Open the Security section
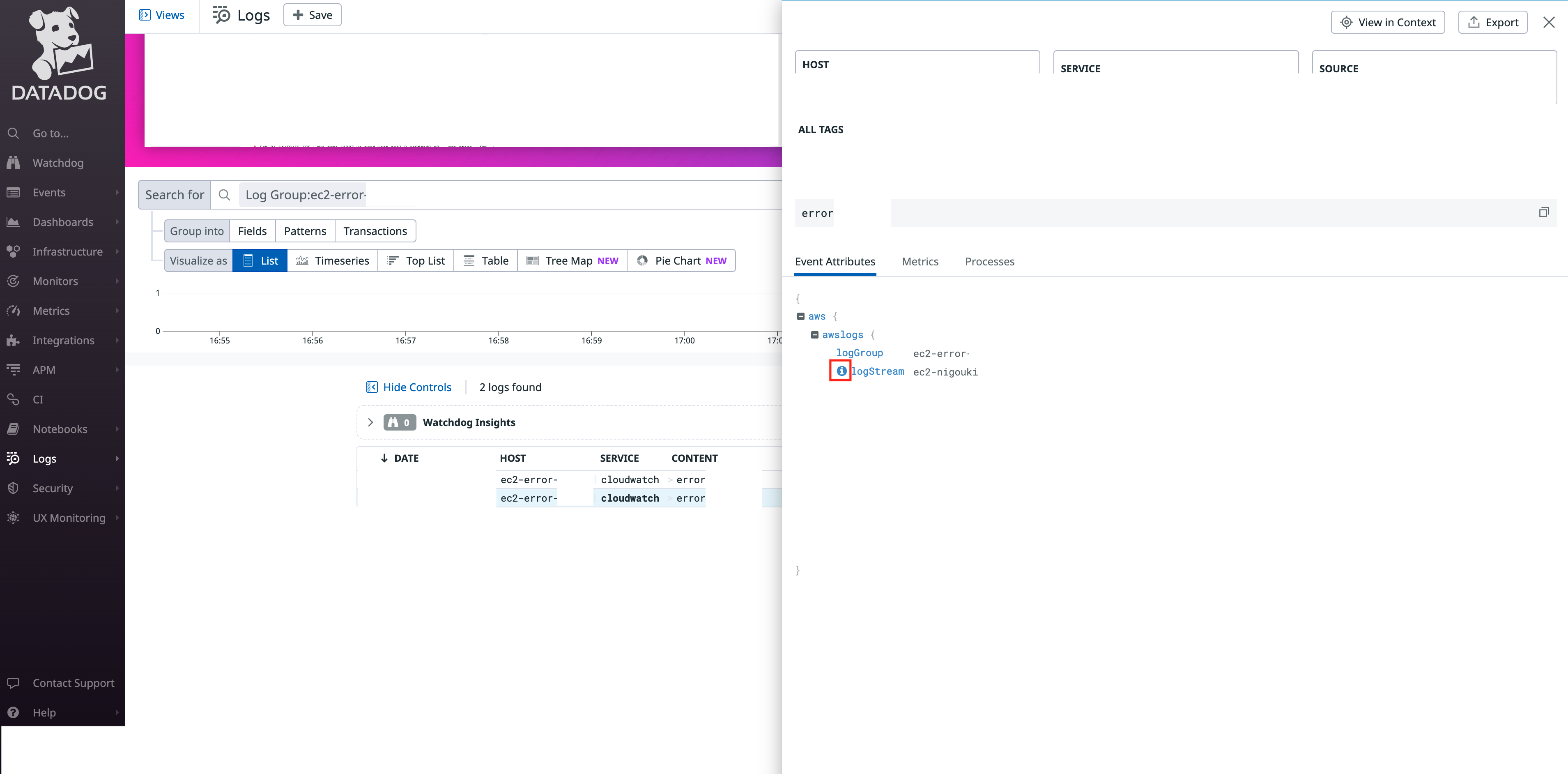 (x=52, y=488)
